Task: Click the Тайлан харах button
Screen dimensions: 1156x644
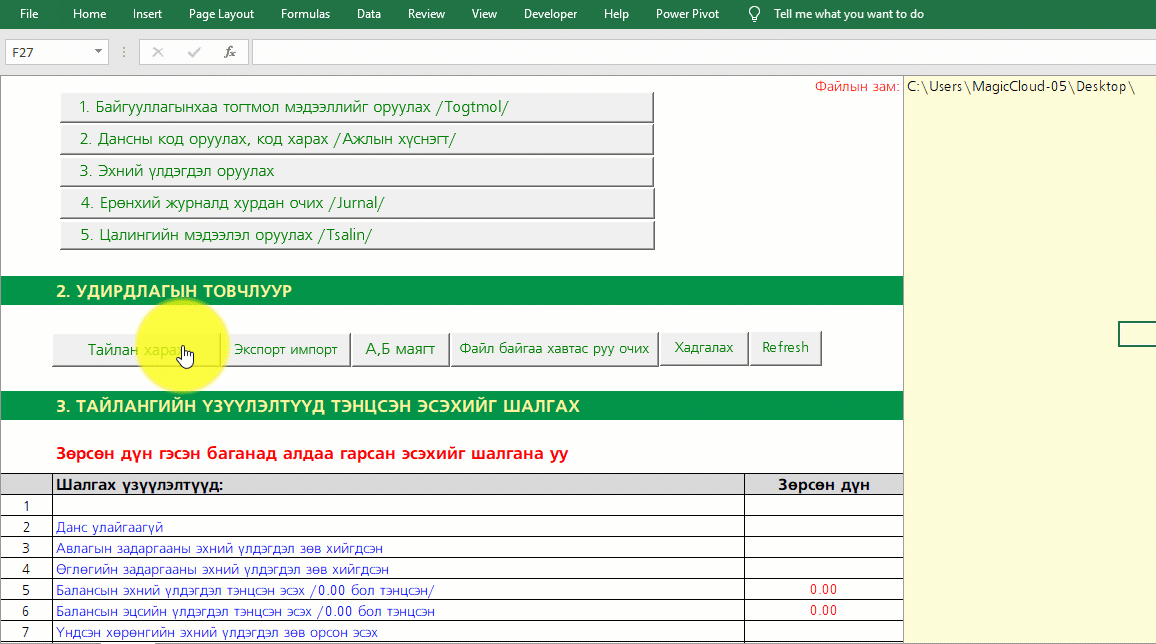Action: (x=135, y=350)
